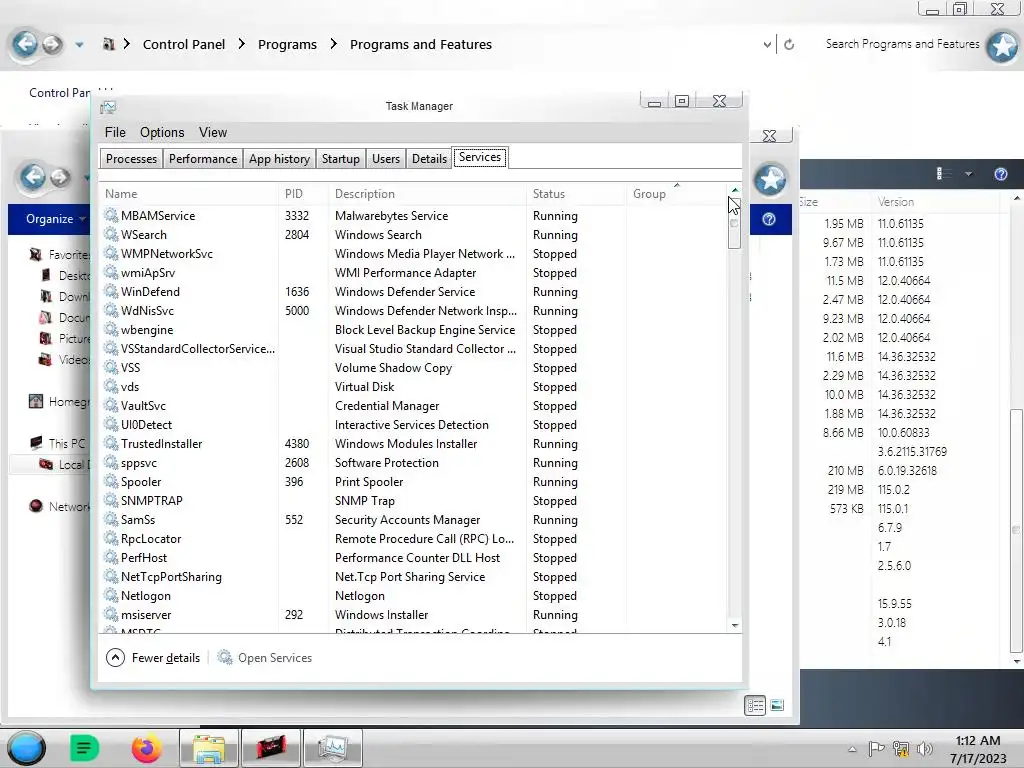Select RpcLocator service name
The image size is (1024, 768).
click(151, 539)
